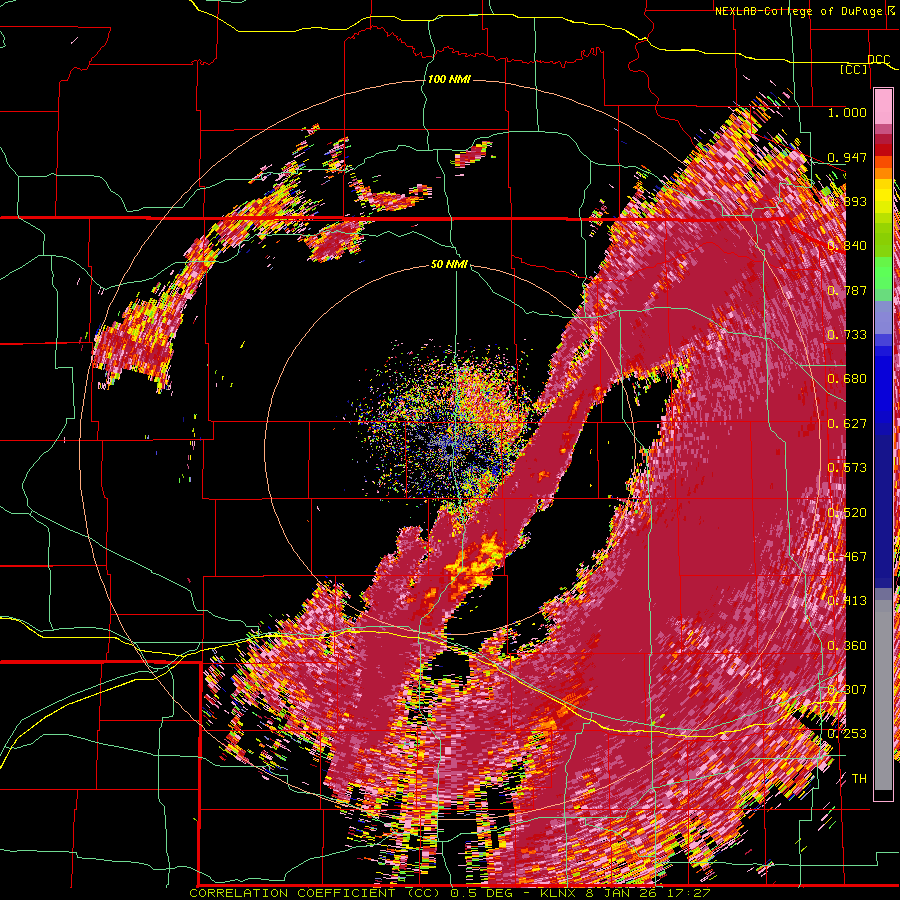Select the 0.680 value on the color scale
Image resolution: width=900 pixels, height=900 pixels.
point(847,379)
